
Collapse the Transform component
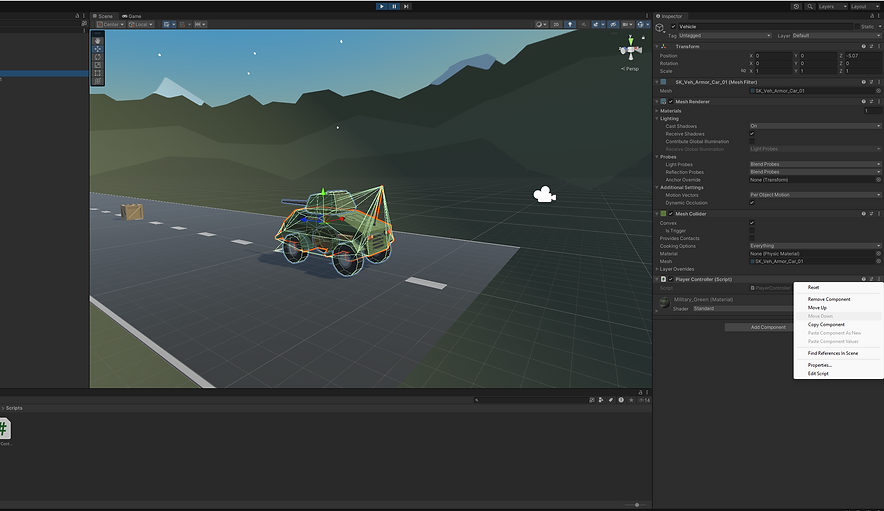[657, 46]
